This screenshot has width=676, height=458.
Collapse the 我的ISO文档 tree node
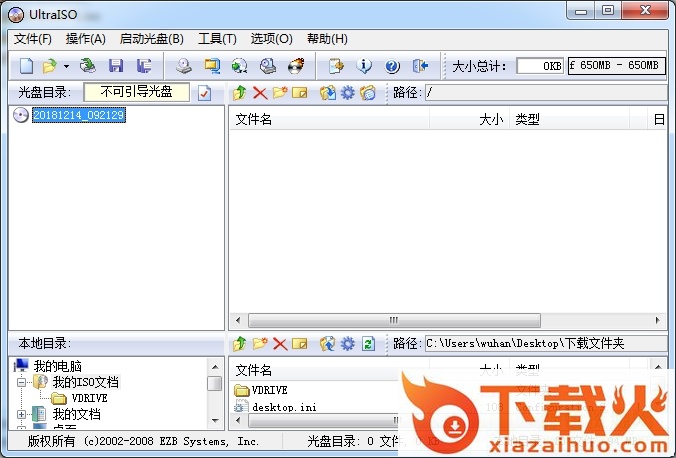click(22, 382)
